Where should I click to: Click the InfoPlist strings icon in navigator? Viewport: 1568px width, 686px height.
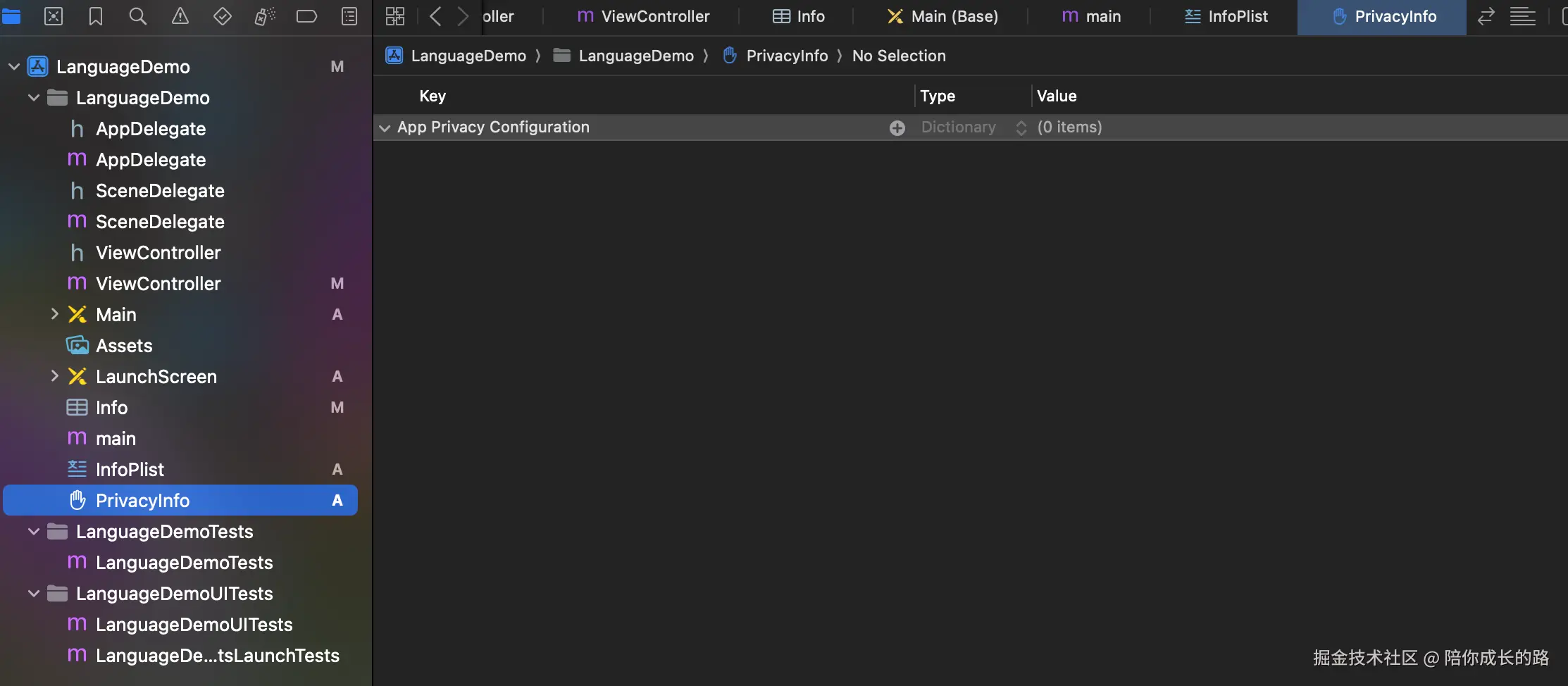(x=77, y=470)
